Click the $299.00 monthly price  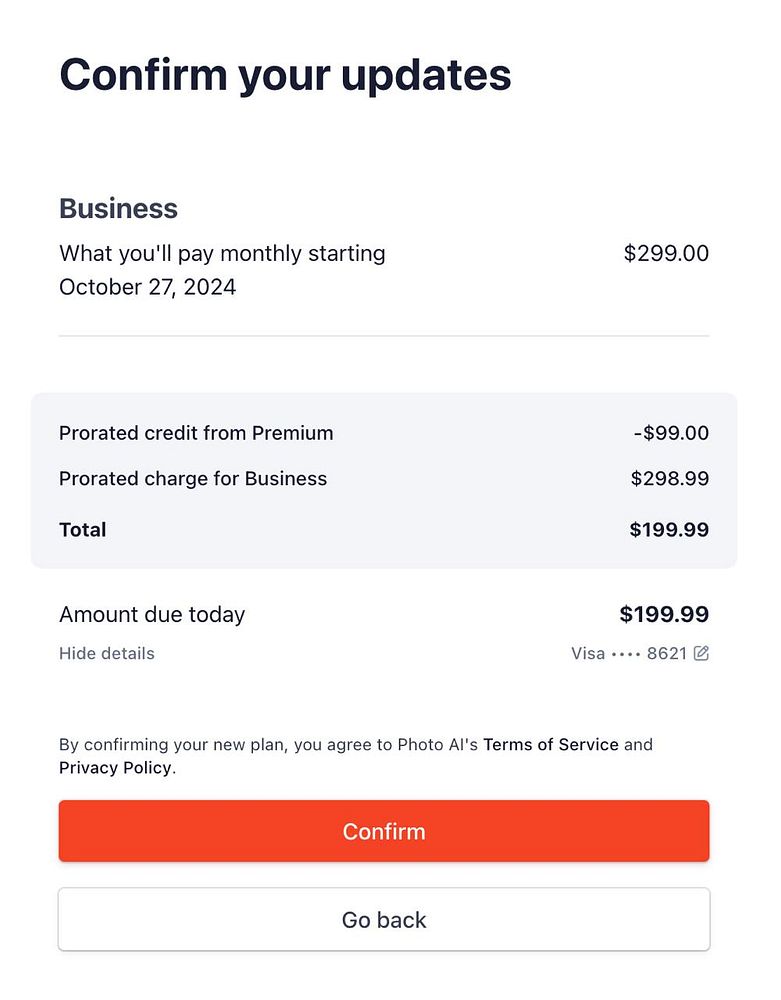coord(666,254)
